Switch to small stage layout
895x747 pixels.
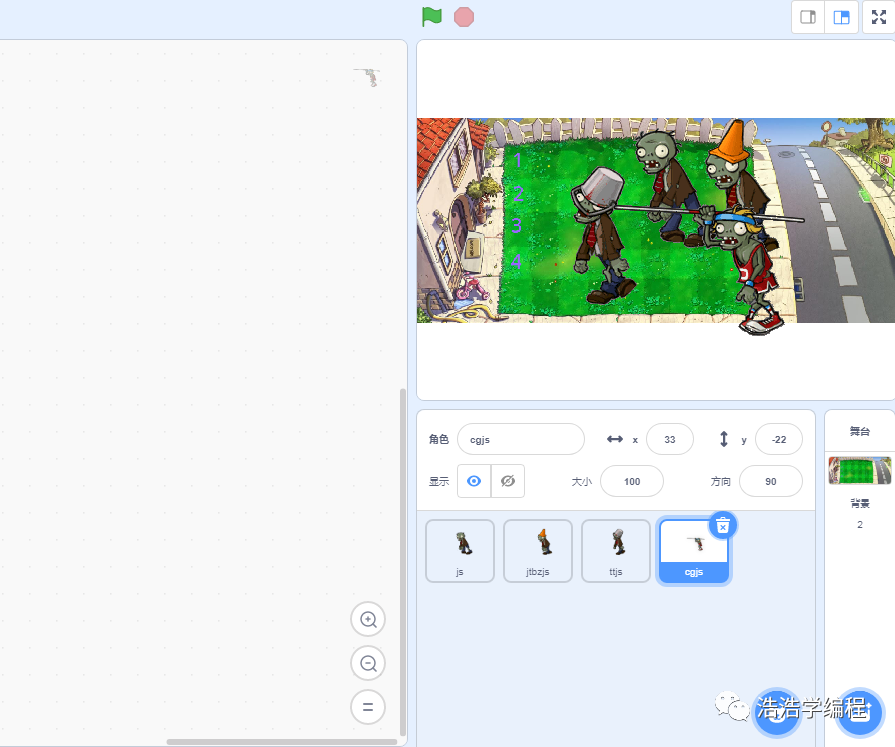click(808, 17)
